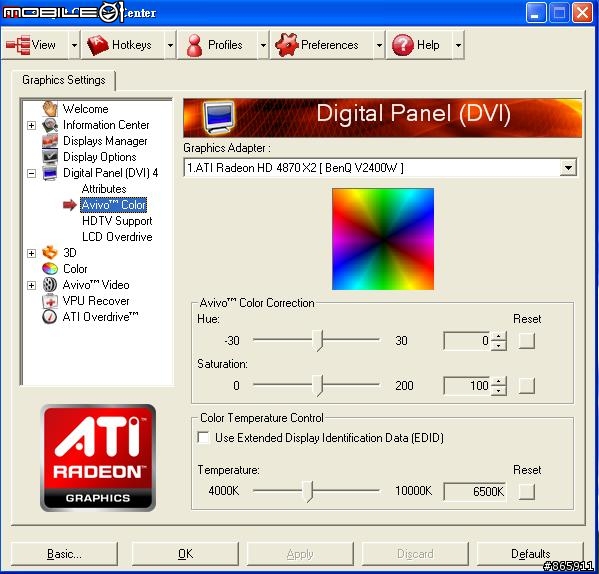Click the Help question mark icon
Screen dimensions: 599x574
tap(403, 45)
